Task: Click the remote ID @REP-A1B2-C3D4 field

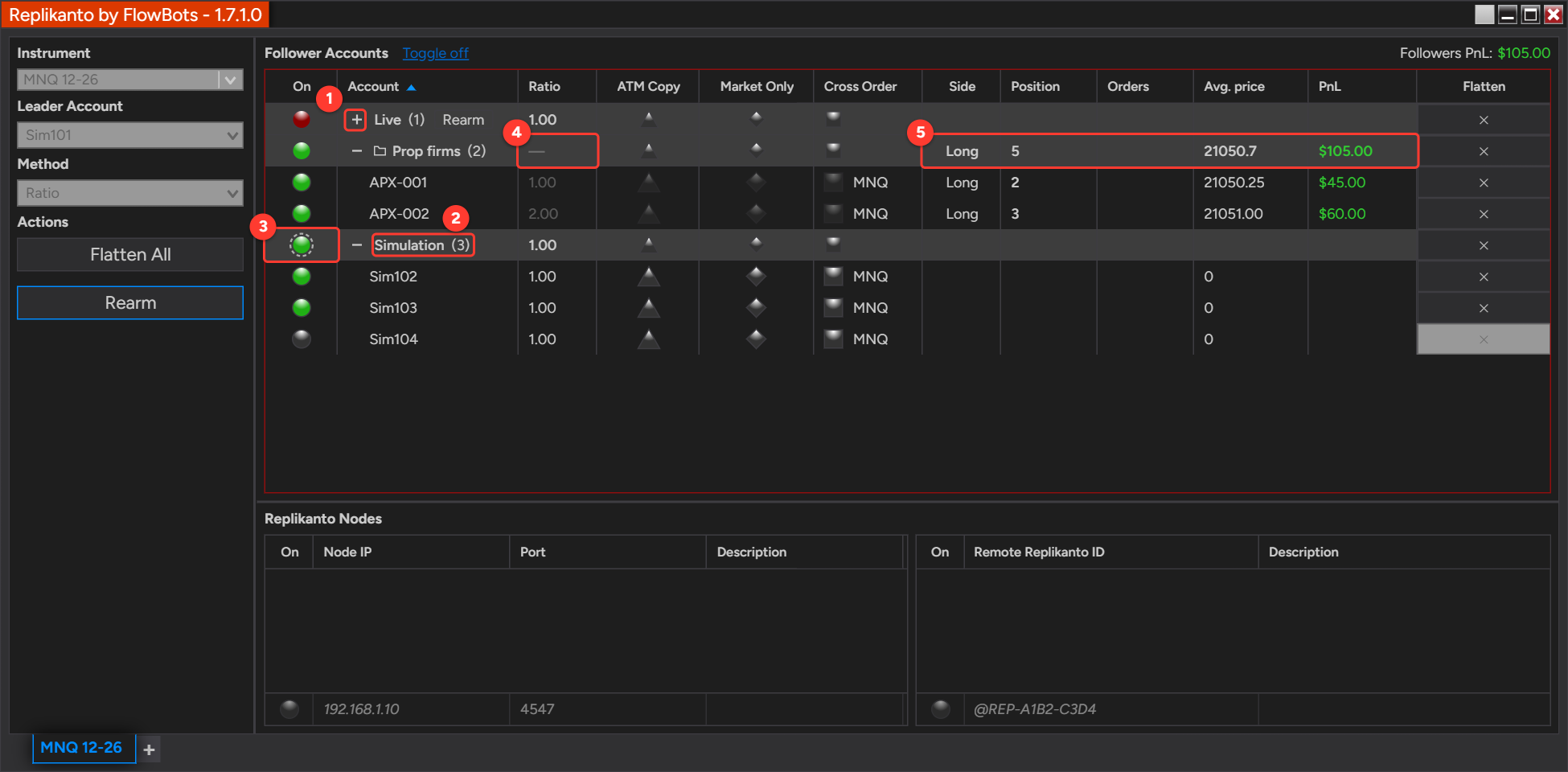Action: click(x=1110, y=709)
